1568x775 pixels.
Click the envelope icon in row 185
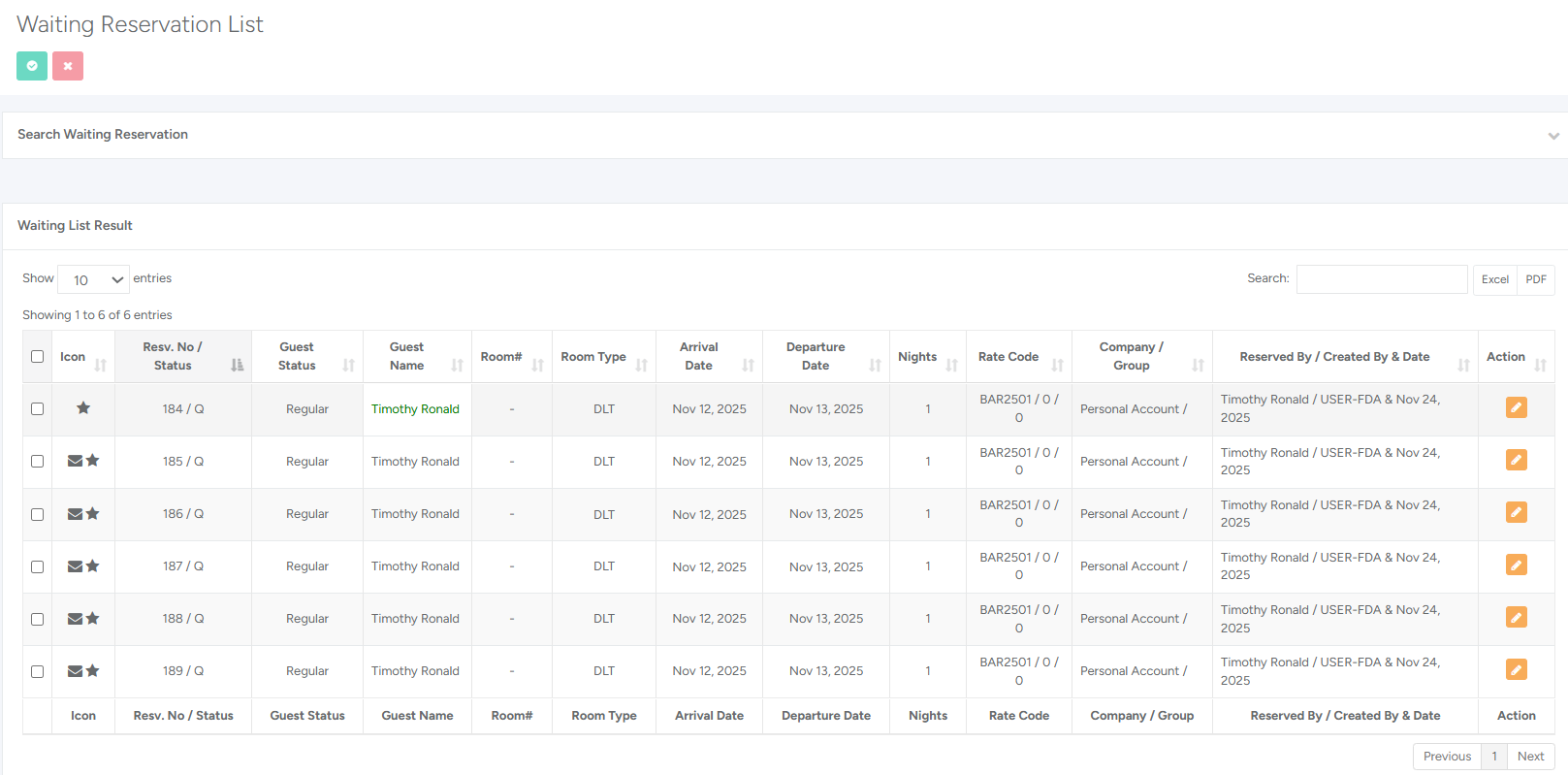coord(75,461)
